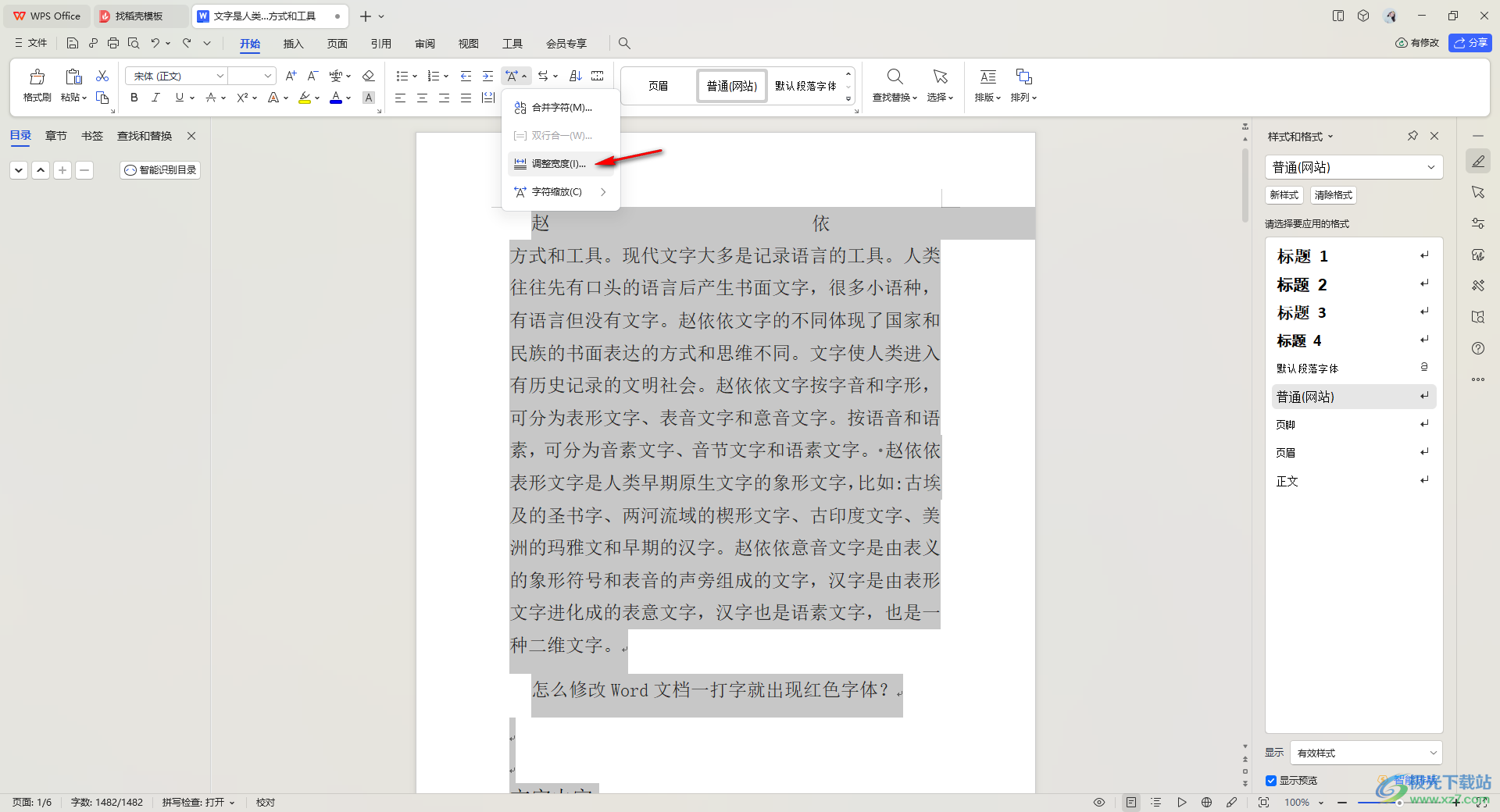The height and width of the screenshot is (812, 1500).
Task: Choose Adjust Width (调整宽度) menu item
Action: pos(561,164)
